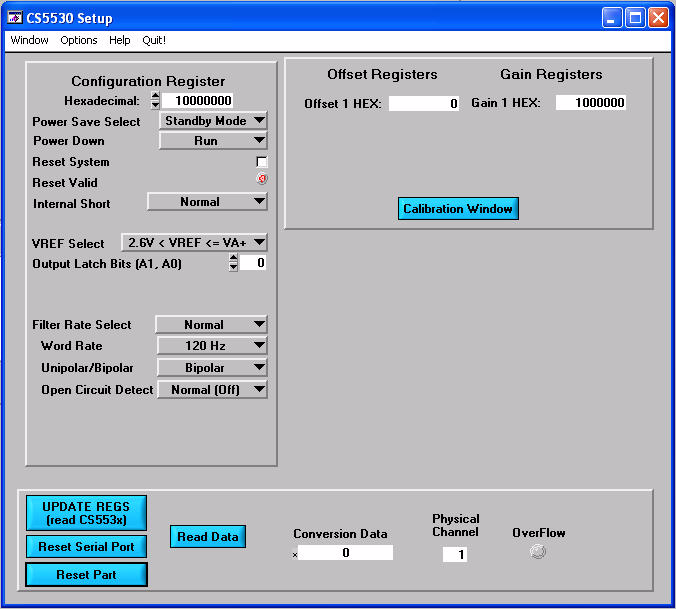676x609 pixels.
Task: Click the Hexadecimal configuration register field
Action: coord(197,101)
